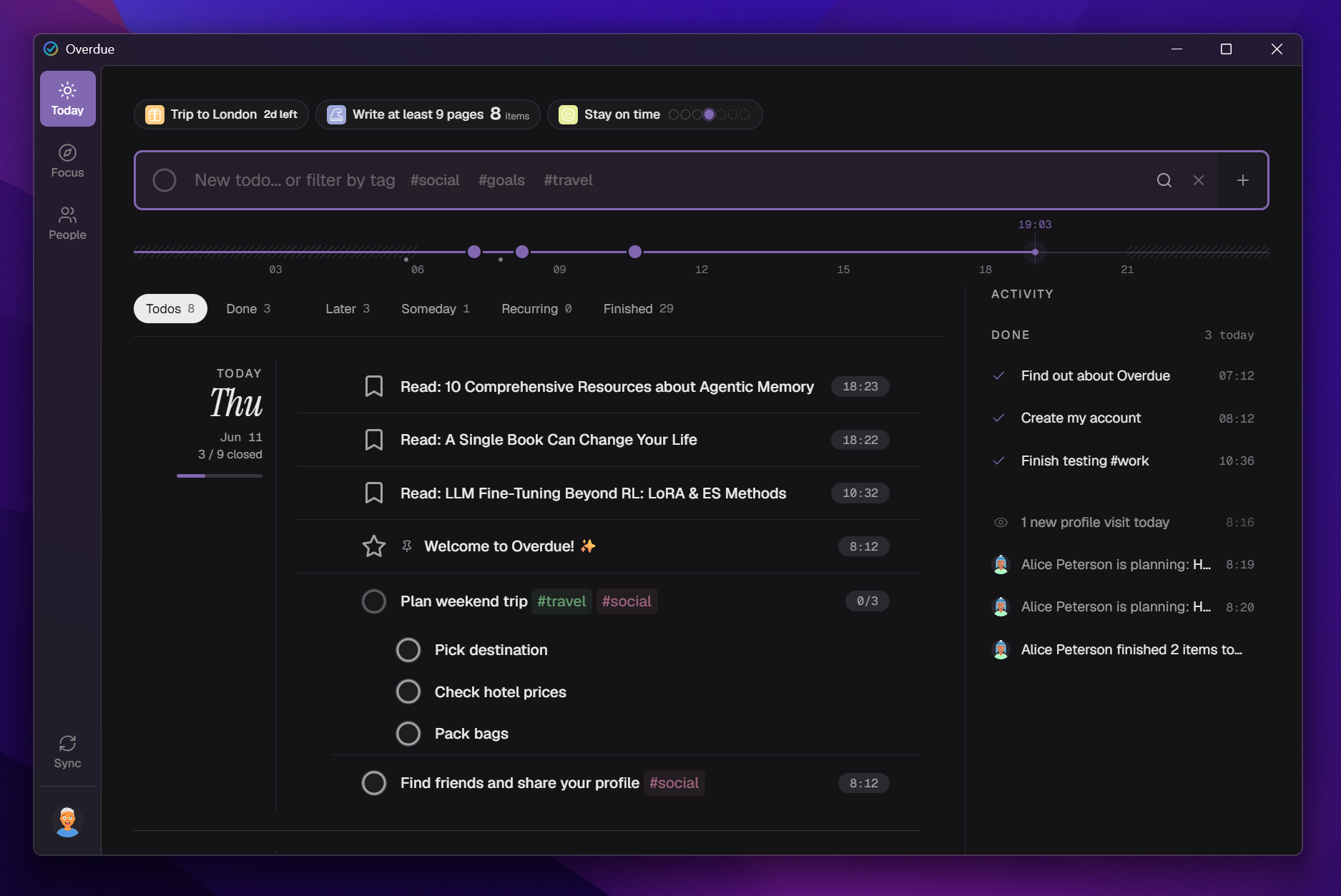Viewport: 1341px width, 896px height.
Task: Click the timeline dot between 09 and 12
Action: [635, 252]
